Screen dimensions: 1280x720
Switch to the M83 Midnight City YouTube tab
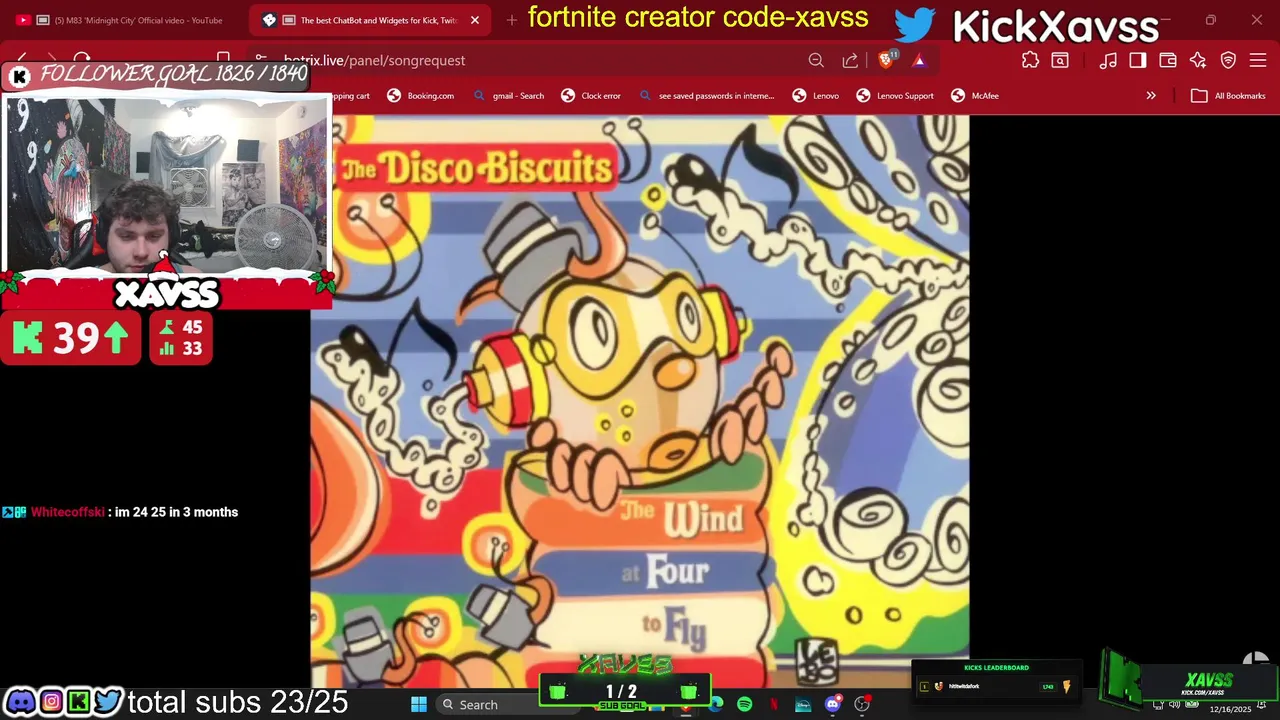tap(128, 20)
